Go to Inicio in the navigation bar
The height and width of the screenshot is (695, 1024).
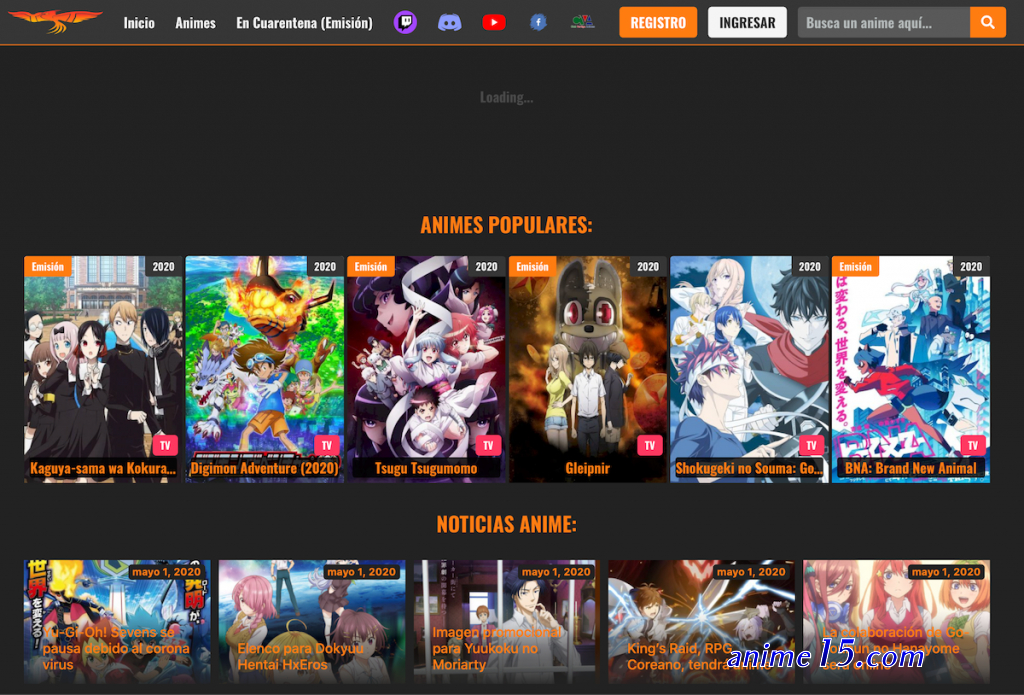click(x=139, y=23)
